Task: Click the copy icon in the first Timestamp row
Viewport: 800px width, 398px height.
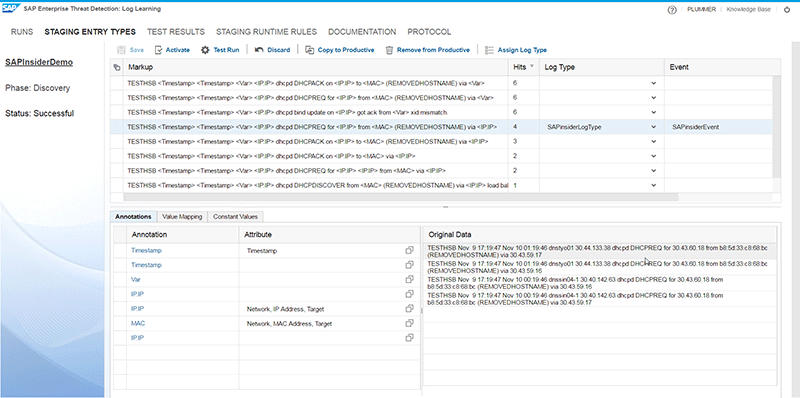Action: coord(409,251)
